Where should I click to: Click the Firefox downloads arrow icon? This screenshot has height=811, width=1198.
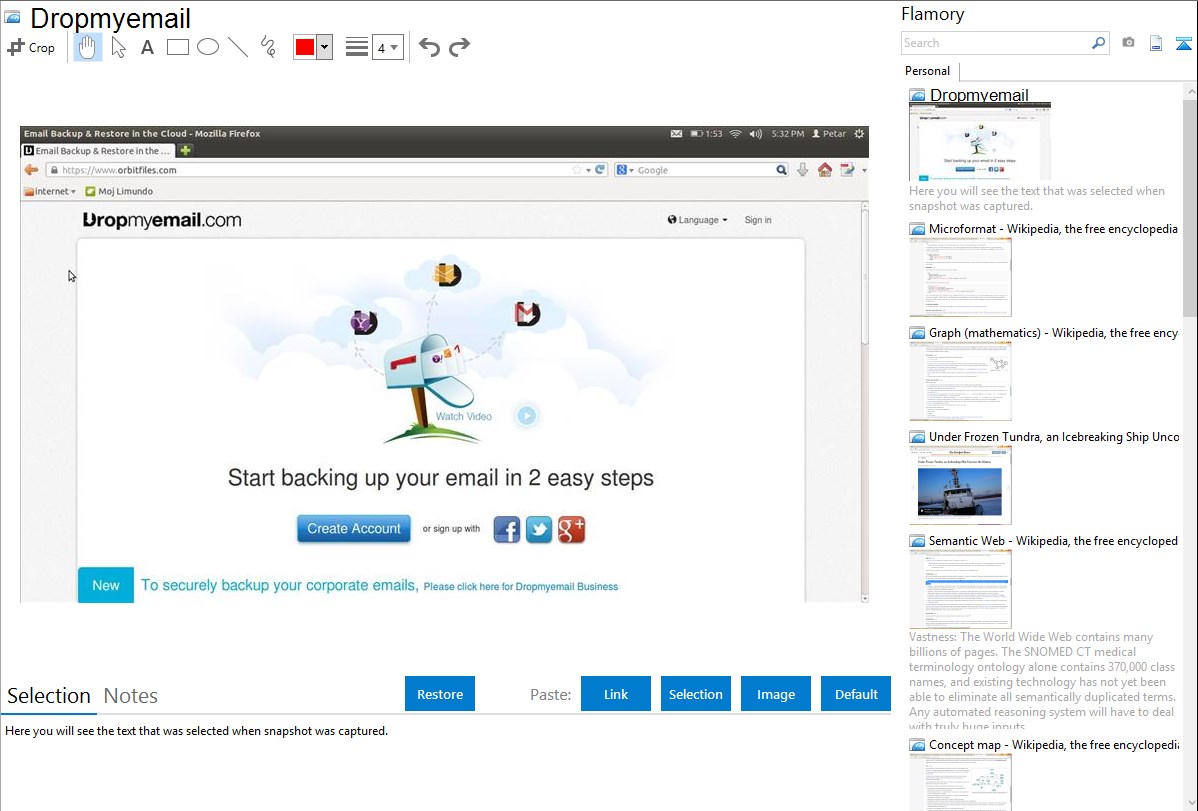[x=802, y=170]
